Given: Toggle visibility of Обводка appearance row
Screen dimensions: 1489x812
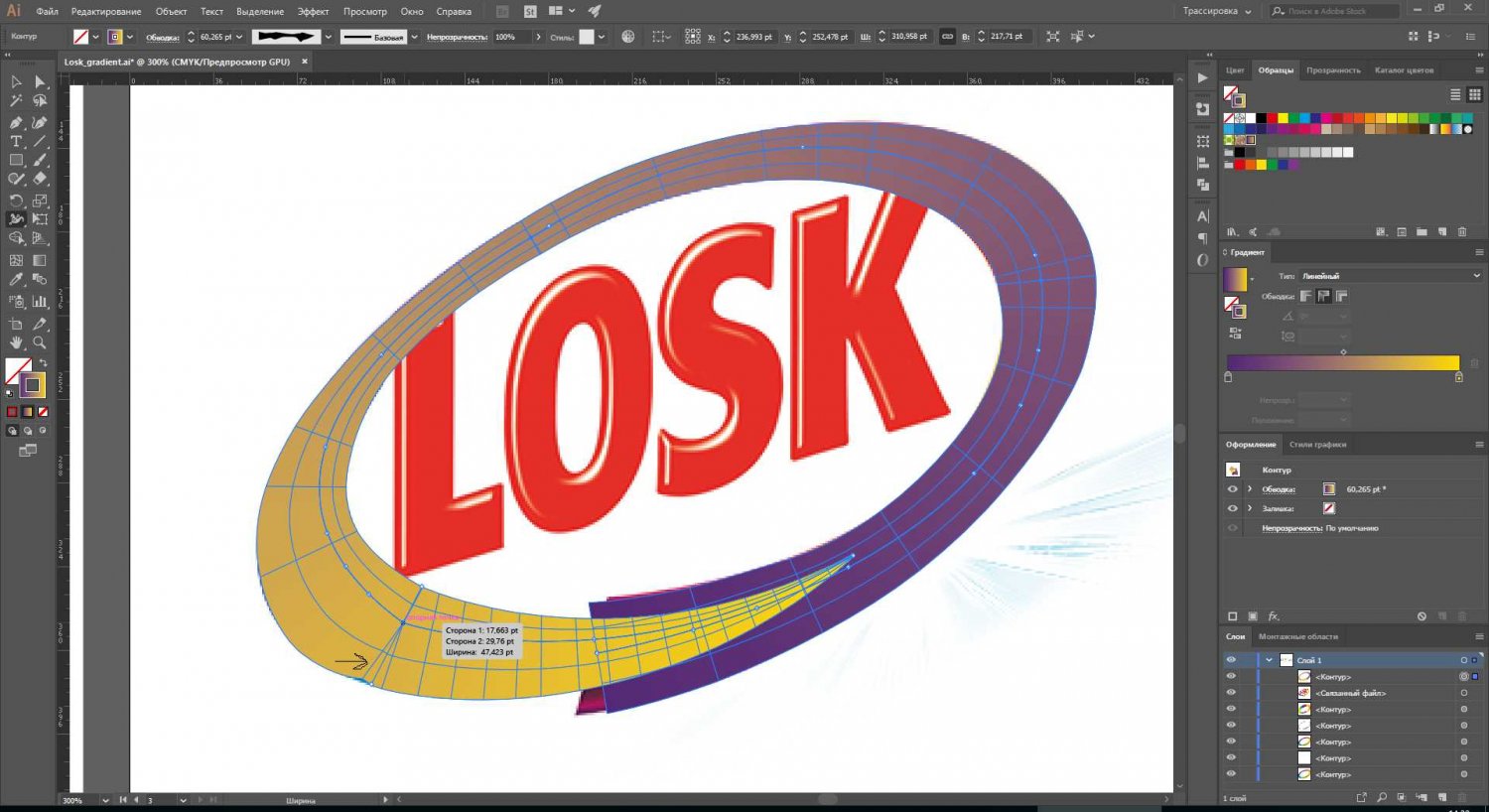Looking at the screenshot, I should coord(1232,489).
